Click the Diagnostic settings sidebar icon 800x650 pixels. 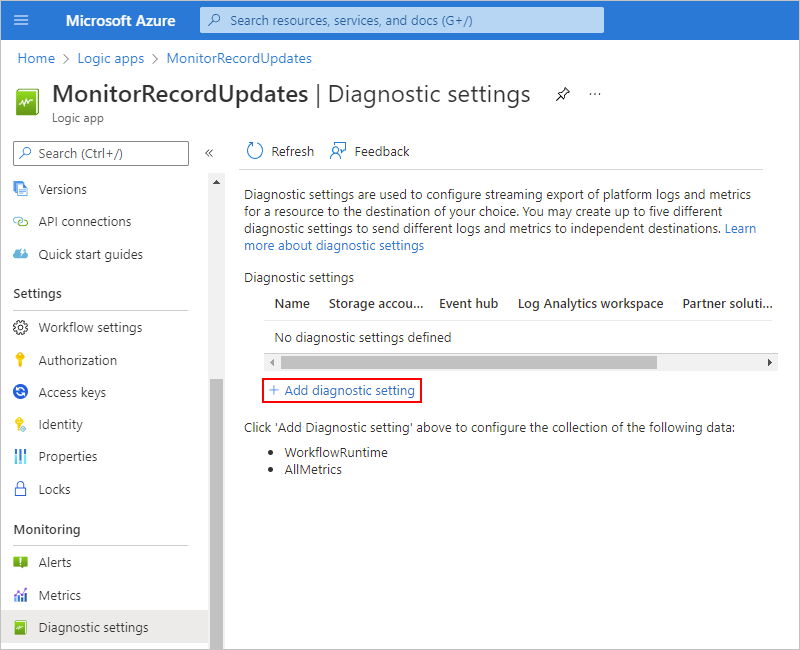coord(20,627)
